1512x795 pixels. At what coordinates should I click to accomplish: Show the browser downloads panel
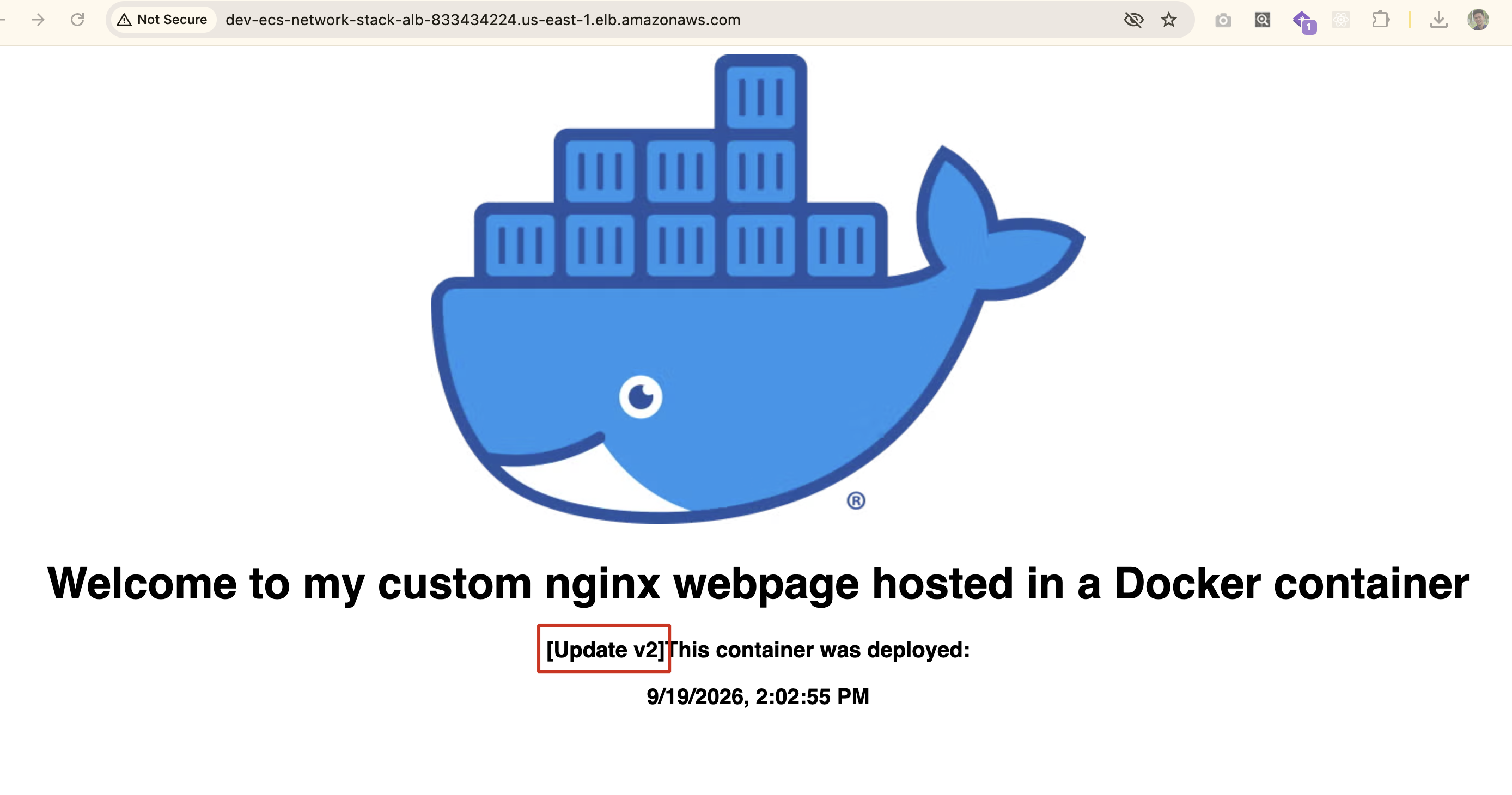[1438, 20]
